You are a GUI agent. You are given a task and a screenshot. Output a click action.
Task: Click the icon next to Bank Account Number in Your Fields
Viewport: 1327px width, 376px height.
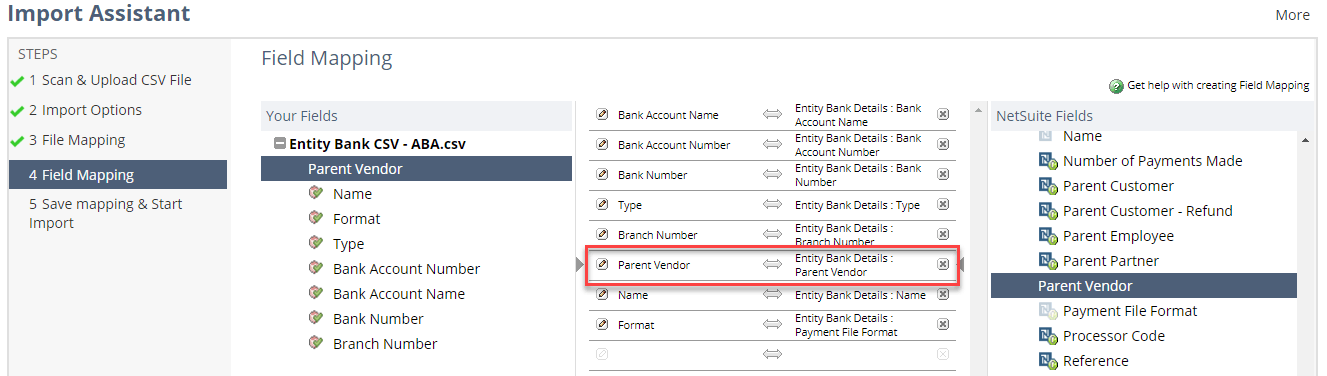[x=317, y=268]
